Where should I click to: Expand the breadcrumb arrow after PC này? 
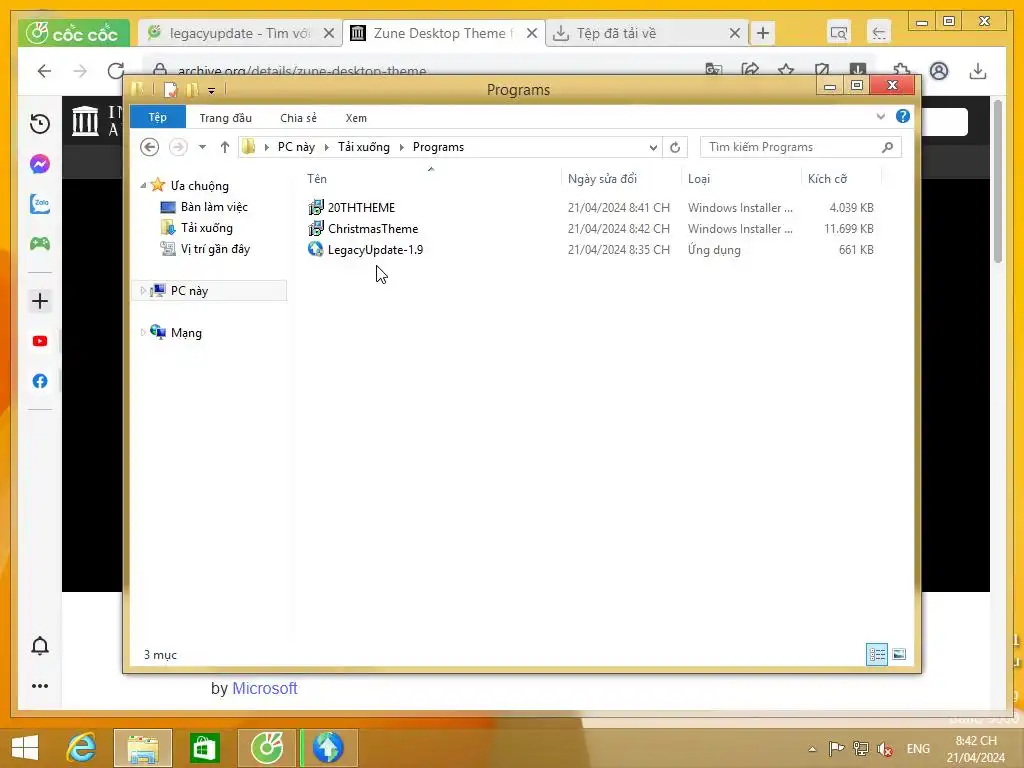[327, 147]
